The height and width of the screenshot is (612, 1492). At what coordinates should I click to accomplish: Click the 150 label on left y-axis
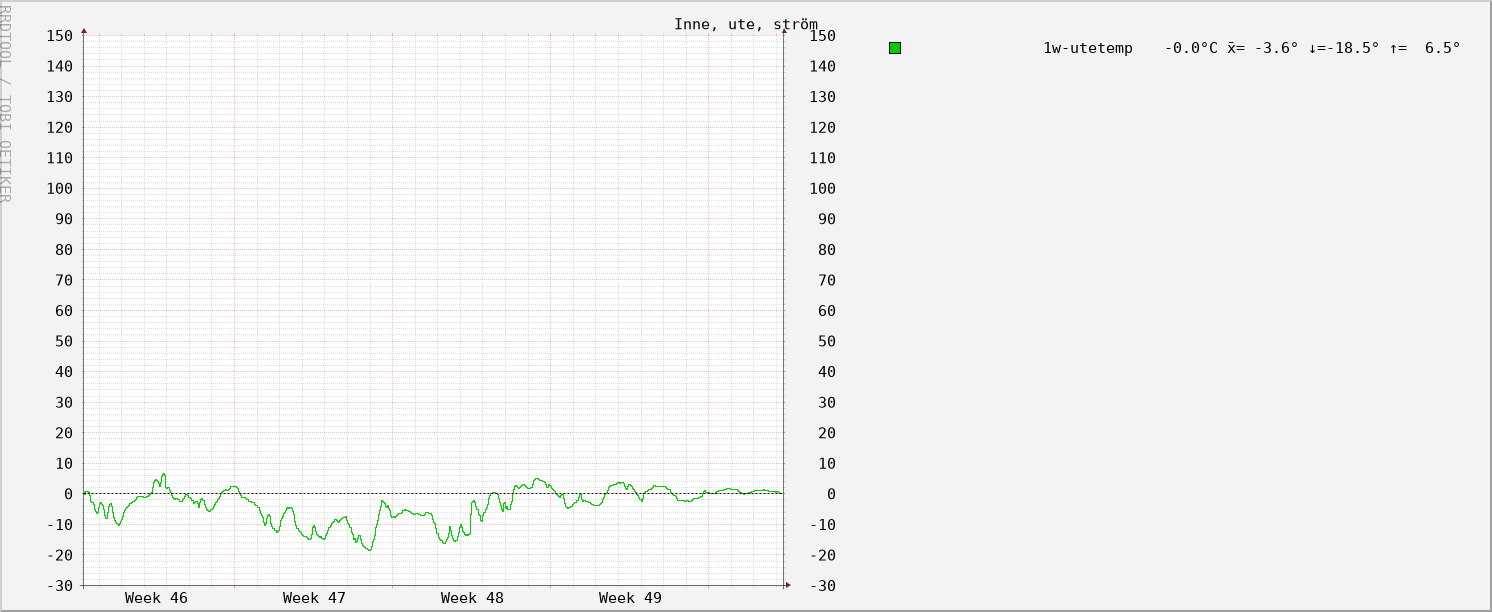click(60, 36)
